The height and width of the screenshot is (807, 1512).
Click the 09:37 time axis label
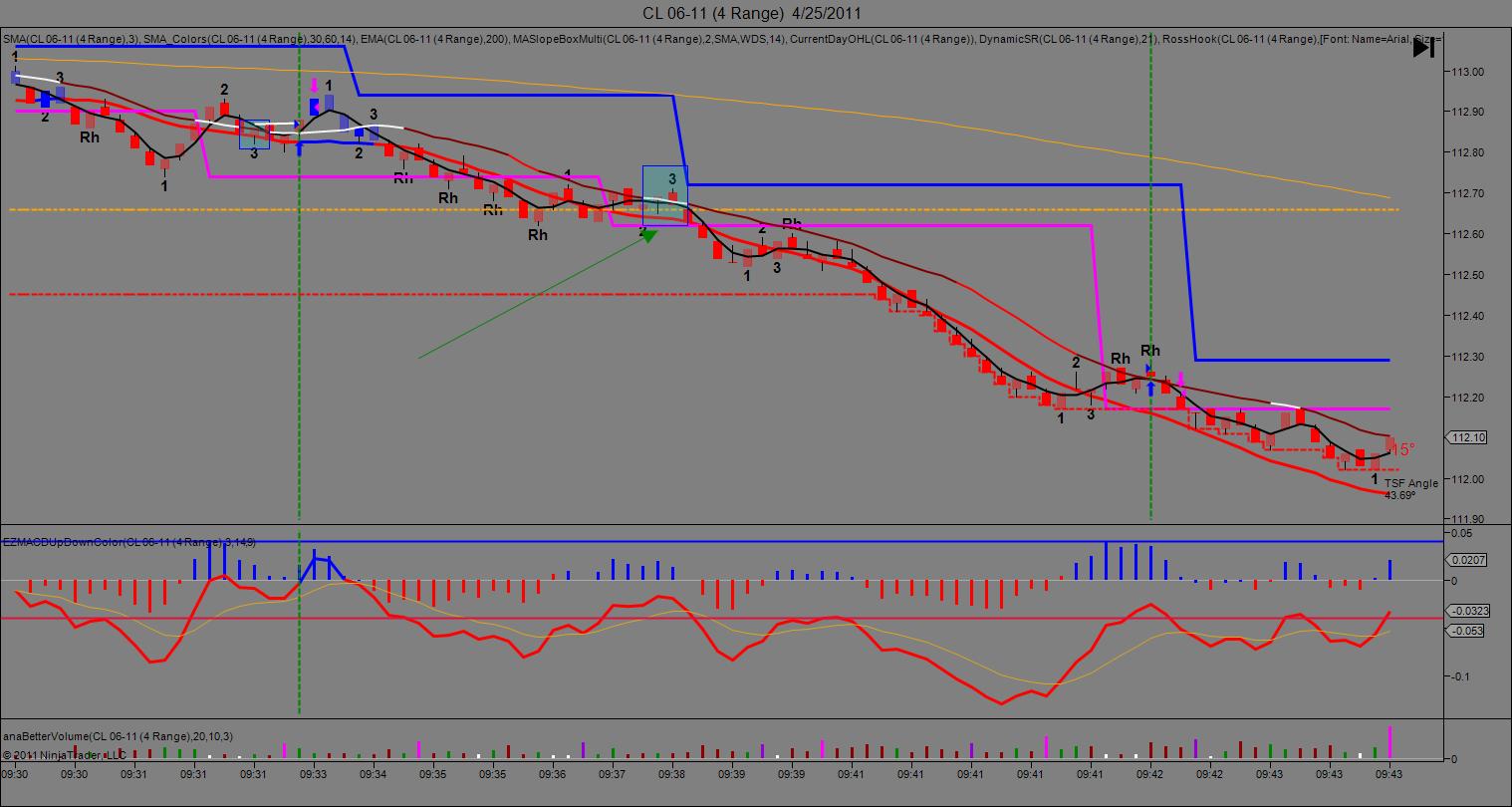pos(613,774)
